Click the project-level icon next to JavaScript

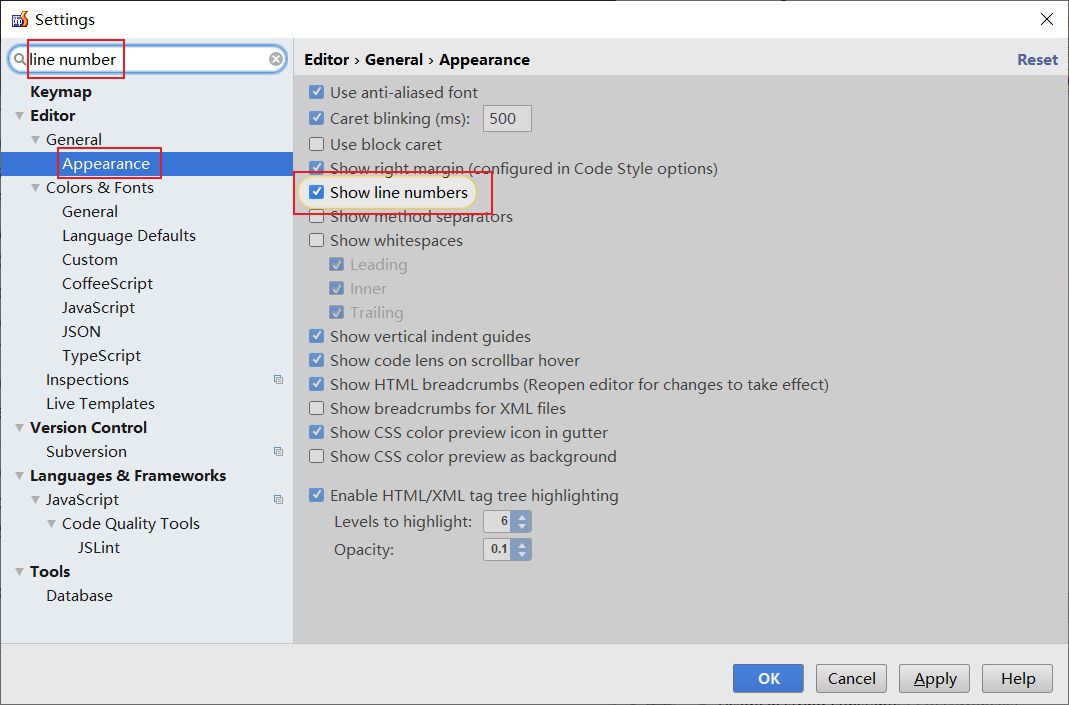278,500
